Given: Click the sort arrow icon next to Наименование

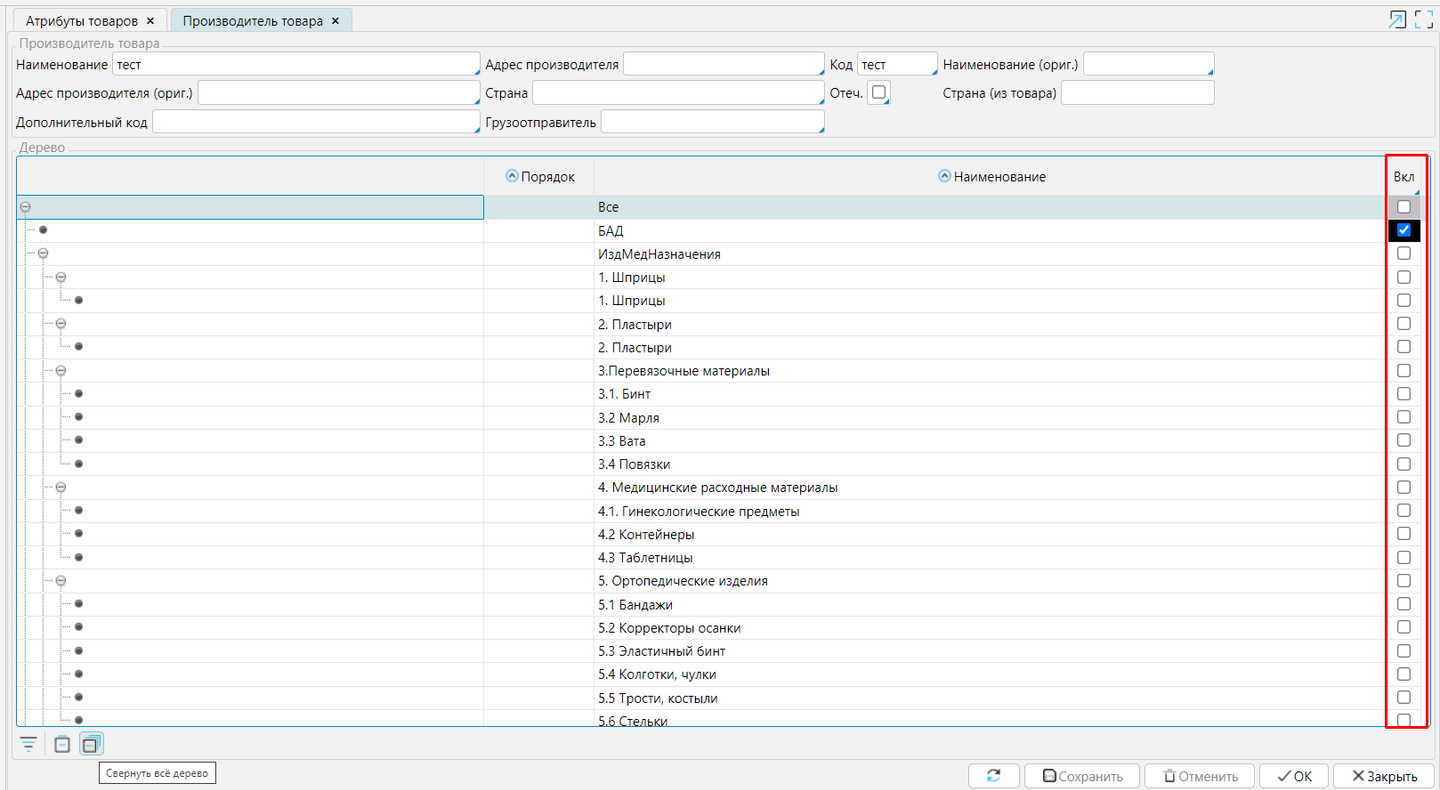Looking at the screenshot, I should [943, 176].
